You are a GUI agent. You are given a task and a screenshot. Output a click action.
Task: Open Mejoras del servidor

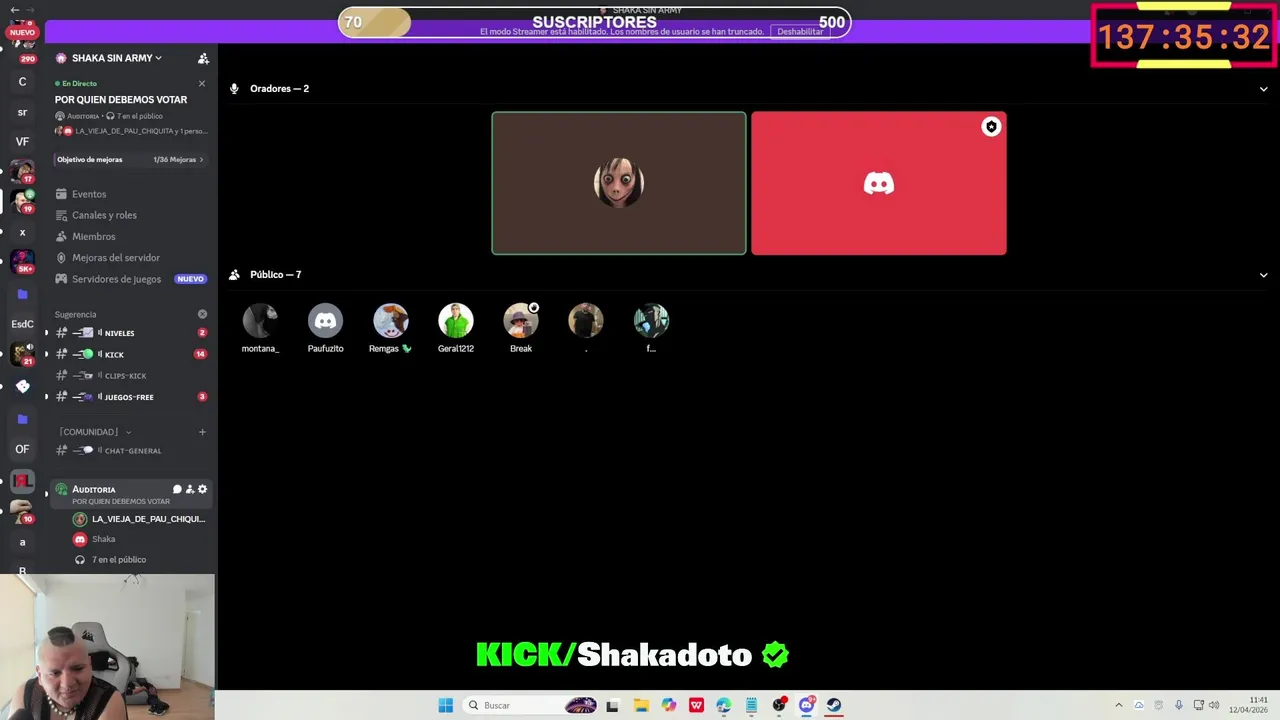pos(115,257)
